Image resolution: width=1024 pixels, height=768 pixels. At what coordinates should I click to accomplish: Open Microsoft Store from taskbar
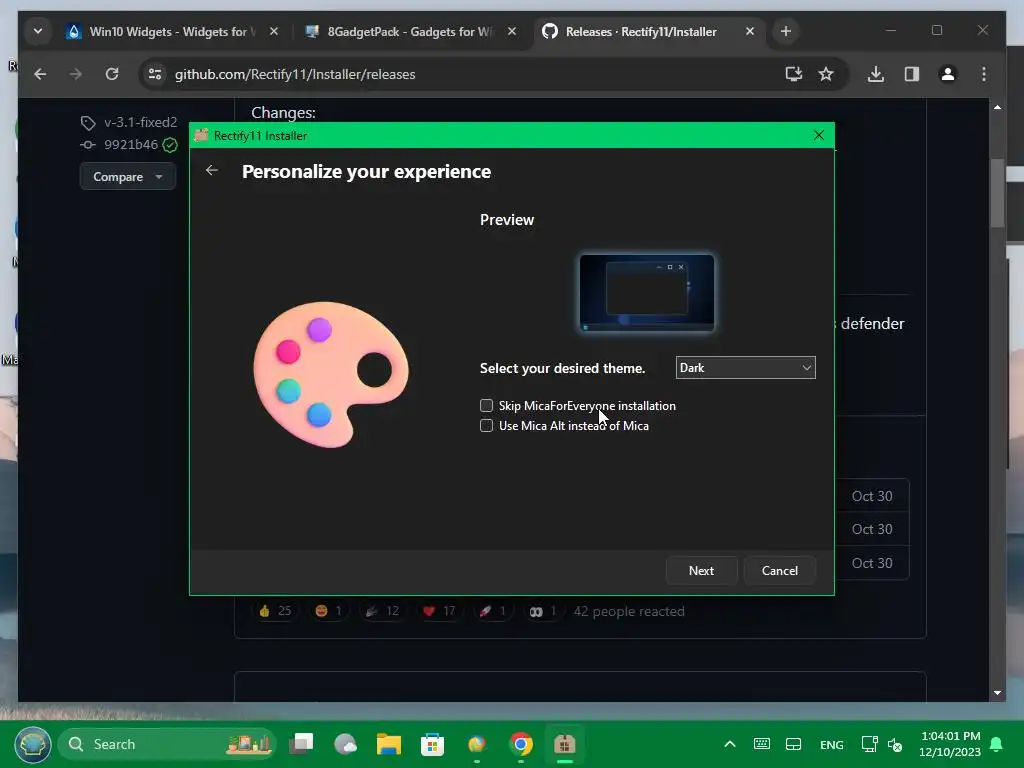pyautogui.click(x=432, y=744)
